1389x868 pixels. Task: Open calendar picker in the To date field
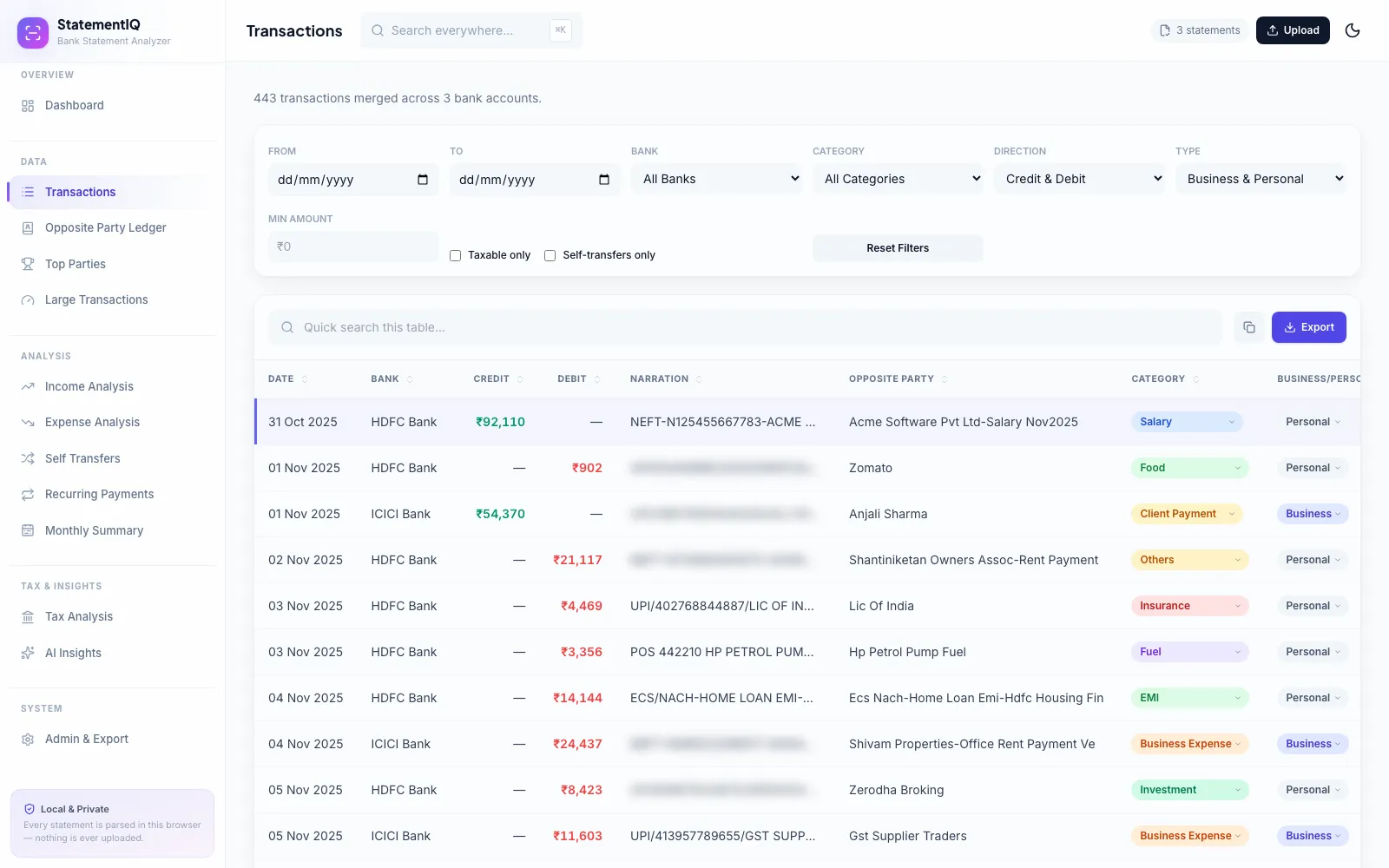tap(604, 180)
